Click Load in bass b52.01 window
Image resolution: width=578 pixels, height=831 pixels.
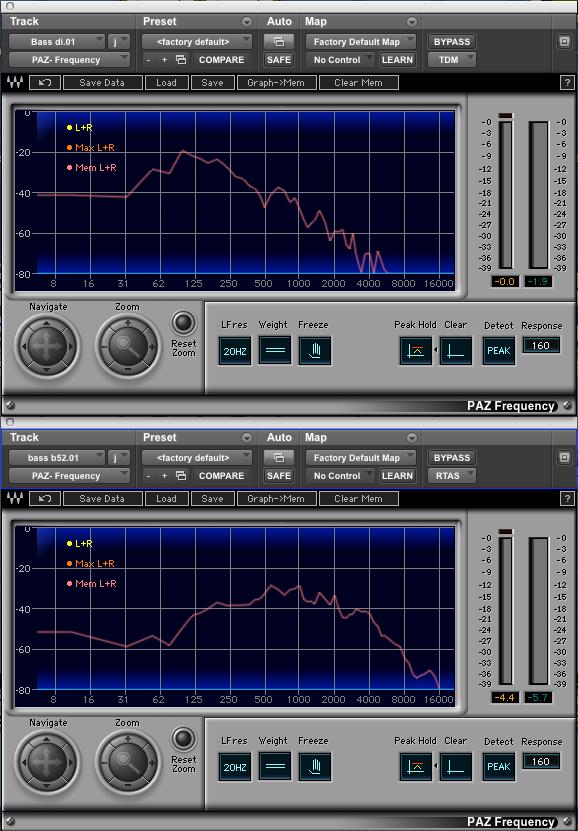[166, 499]
